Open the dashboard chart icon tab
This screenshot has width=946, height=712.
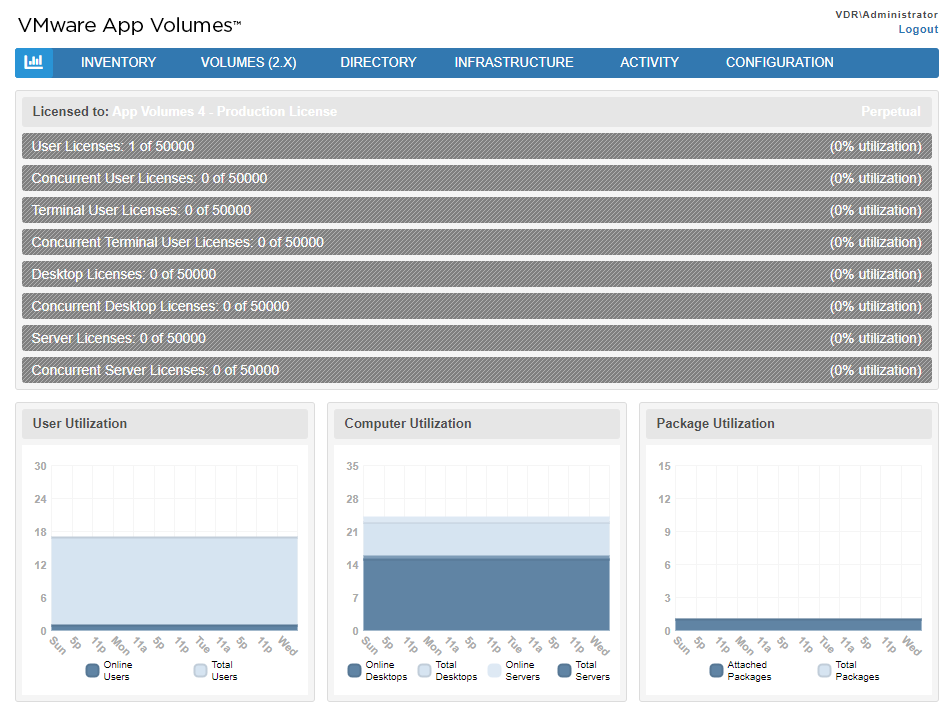34,62
